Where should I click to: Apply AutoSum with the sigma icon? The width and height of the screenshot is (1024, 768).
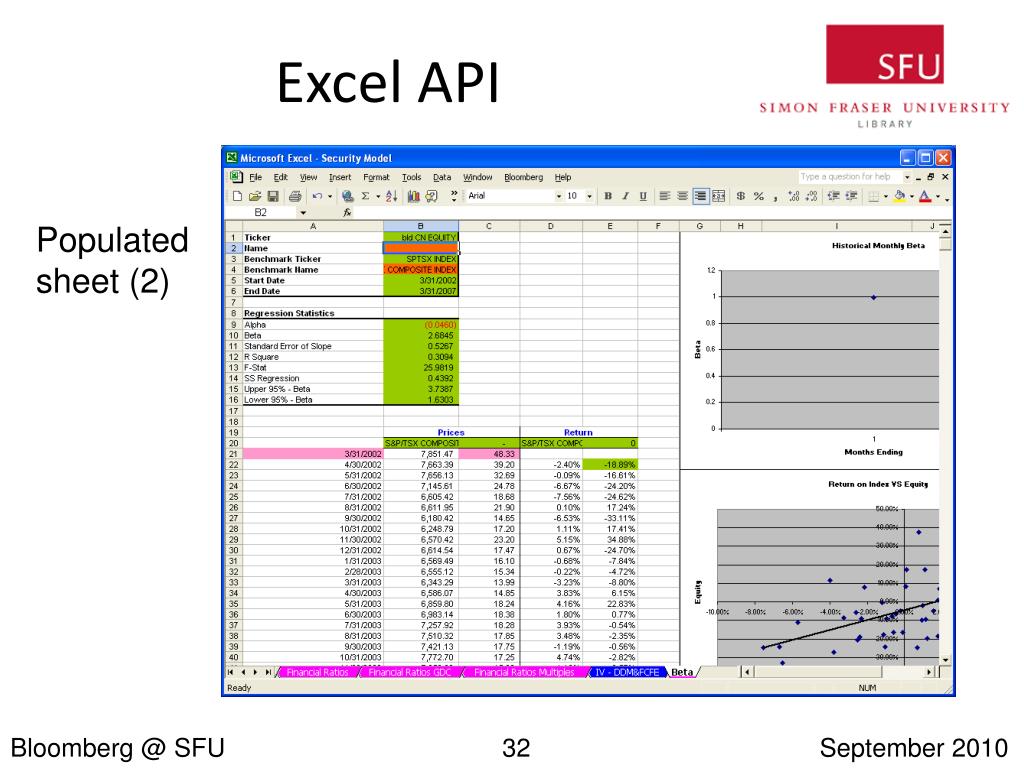point(366,196)
